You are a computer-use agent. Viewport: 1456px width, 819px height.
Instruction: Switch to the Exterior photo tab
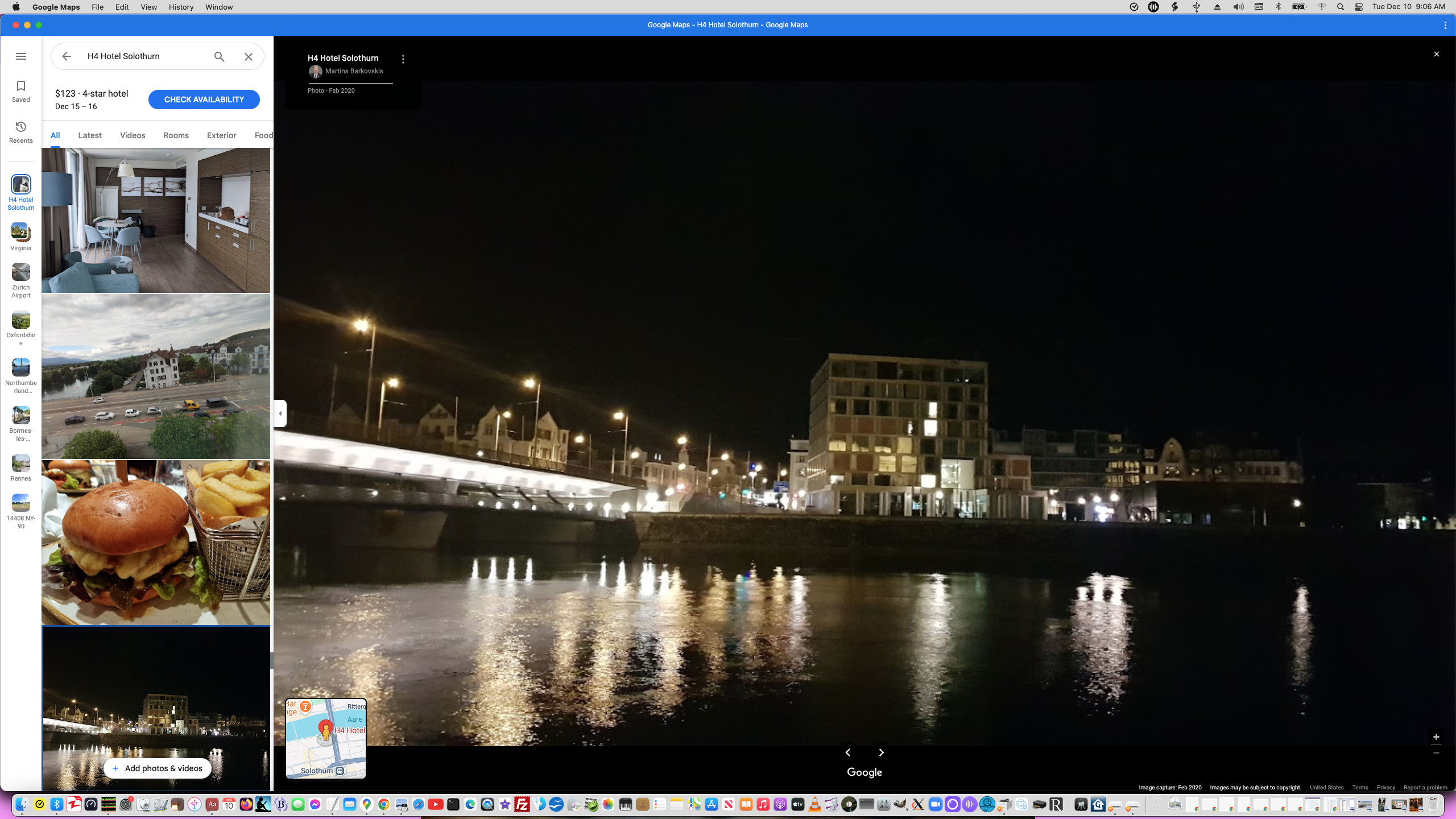(x=221, y=135)
